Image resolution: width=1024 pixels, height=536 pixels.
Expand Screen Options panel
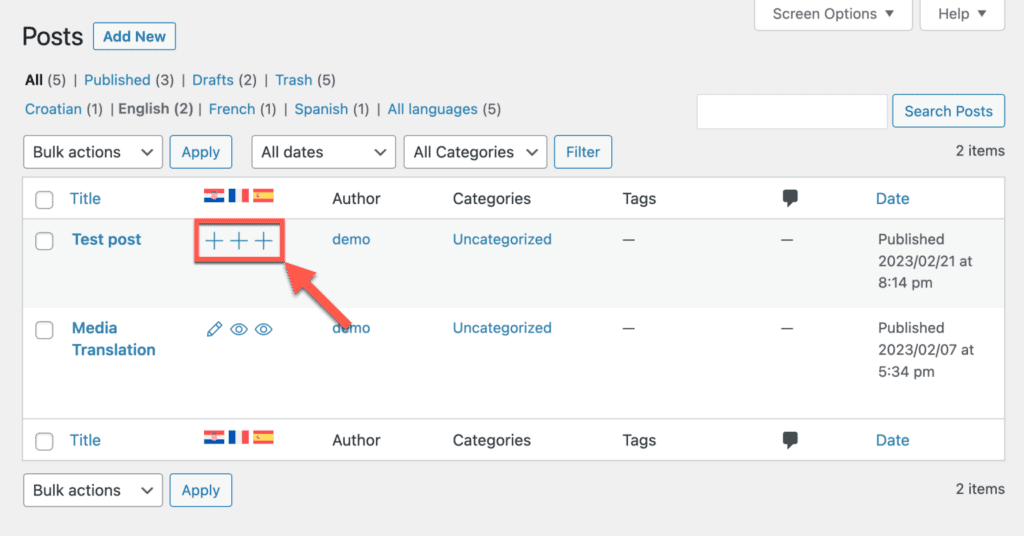[833, 14]
